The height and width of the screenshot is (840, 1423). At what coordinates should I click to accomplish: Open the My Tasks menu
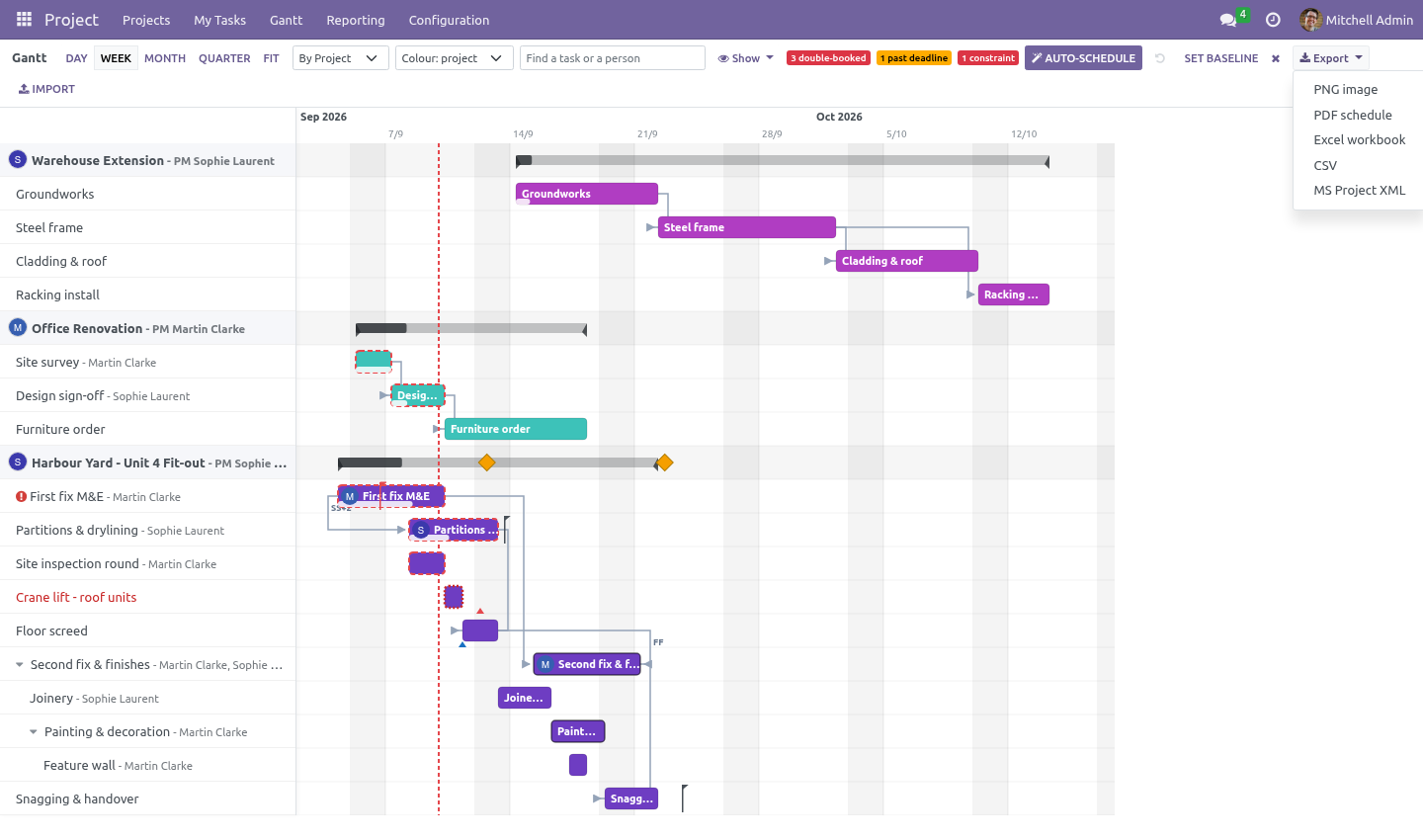219,20
